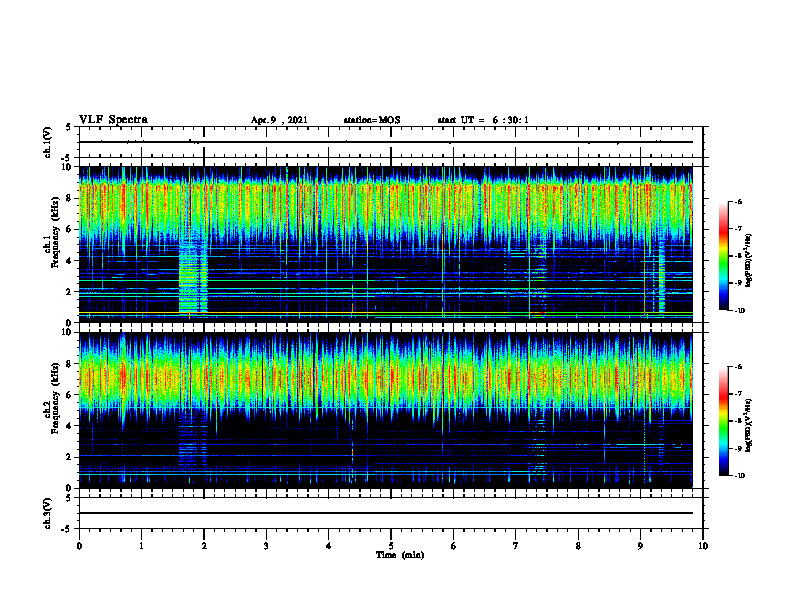
Task: Click the "8" minute tick on the time axis
Action: pos(578,546)
